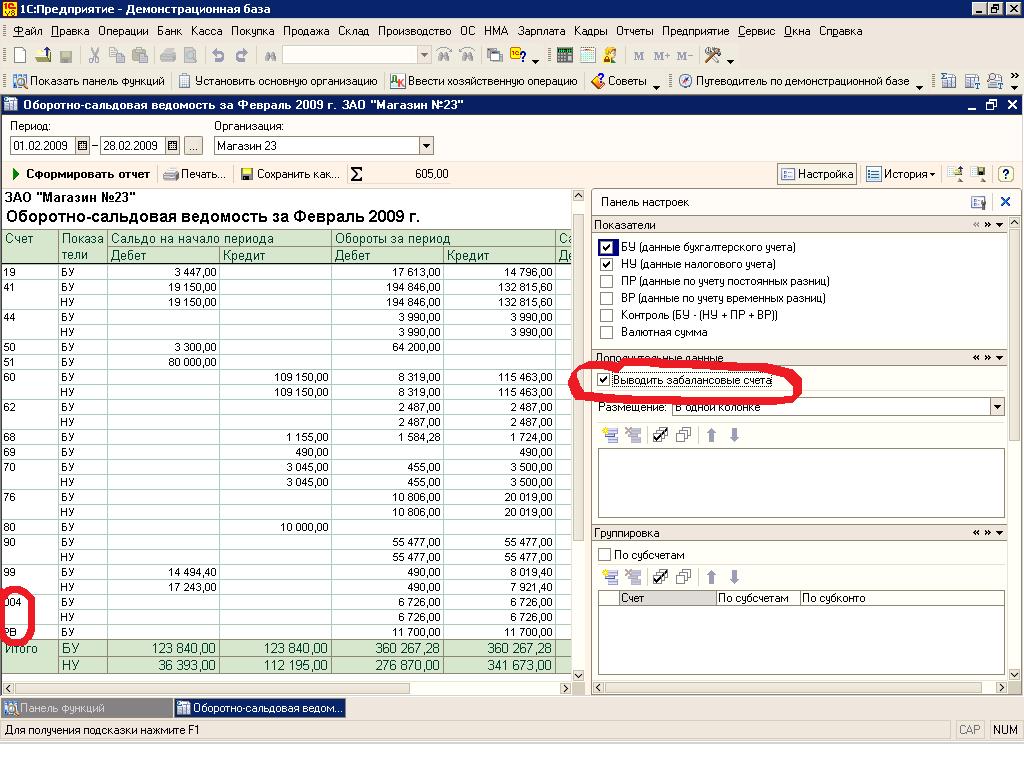
Task: Uncheck Выводить забалансовые счета
Action: [x=603, y=380]
